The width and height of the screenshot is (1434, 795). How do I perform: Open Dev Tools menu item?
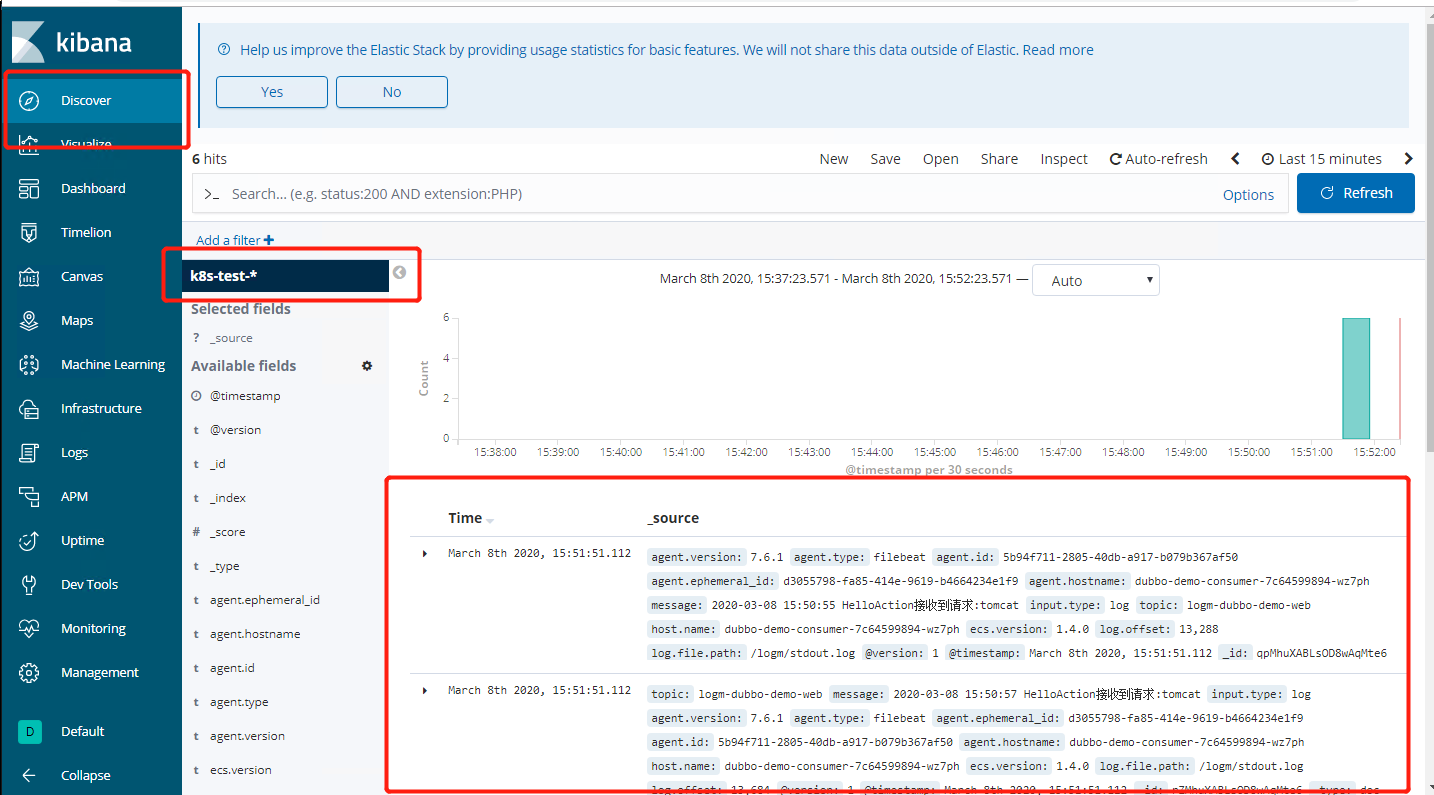pyautogui.click(x=89, y=584)
